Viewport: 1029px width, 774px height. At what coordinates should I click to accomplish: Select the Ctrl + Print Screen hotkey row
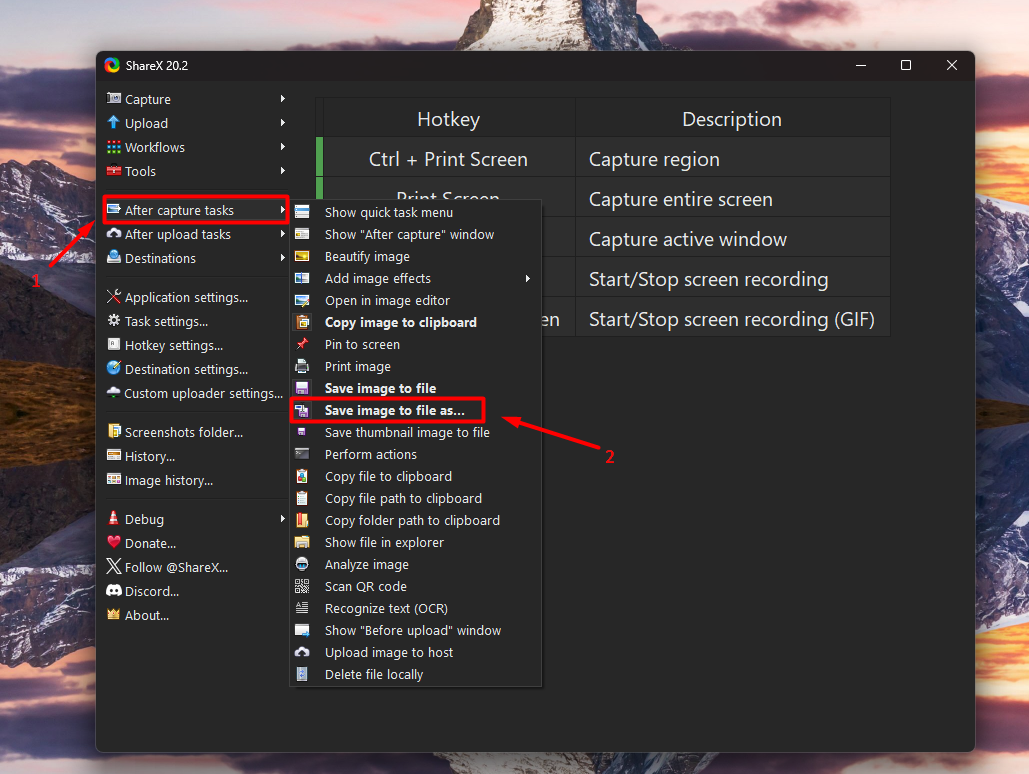click(603, 159)
